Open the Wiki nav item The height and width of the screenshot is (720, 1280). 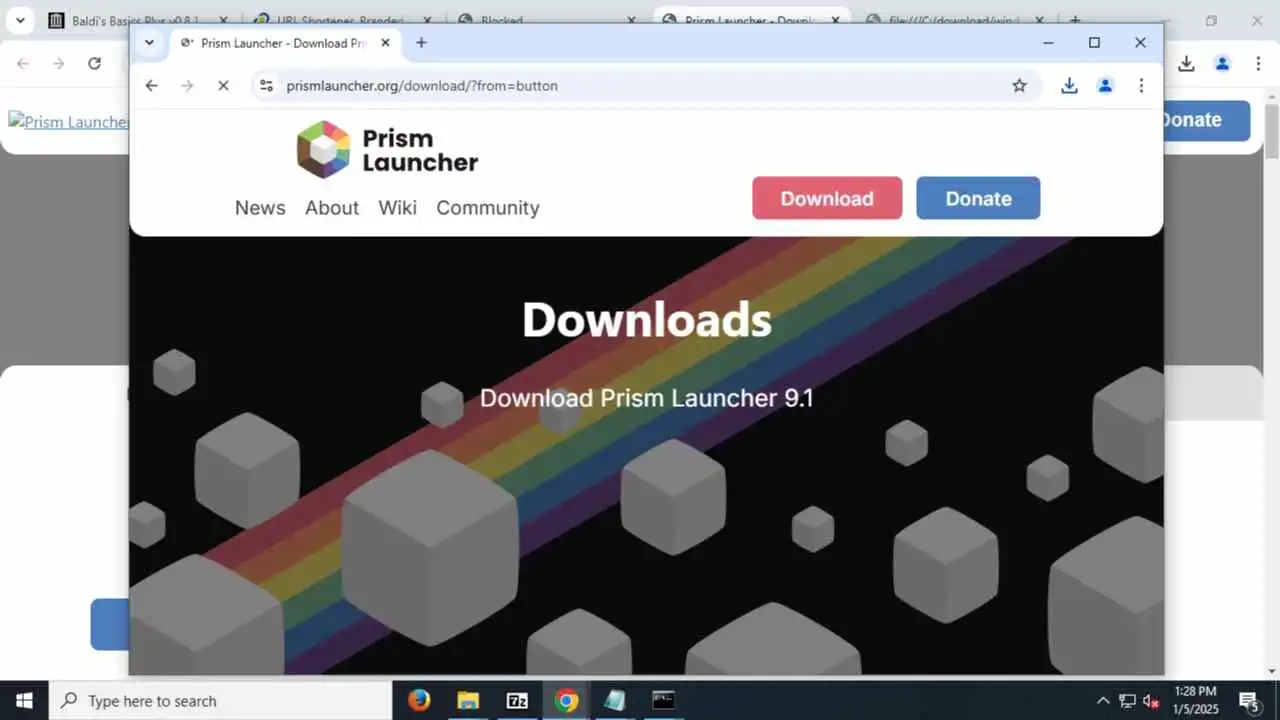point(397,208)
